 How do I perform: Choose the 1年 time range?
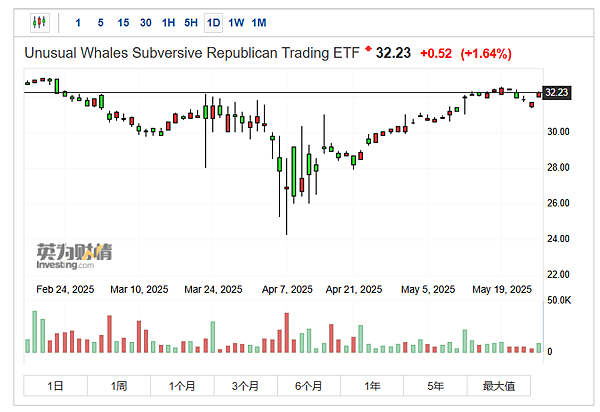click(372, 386)
